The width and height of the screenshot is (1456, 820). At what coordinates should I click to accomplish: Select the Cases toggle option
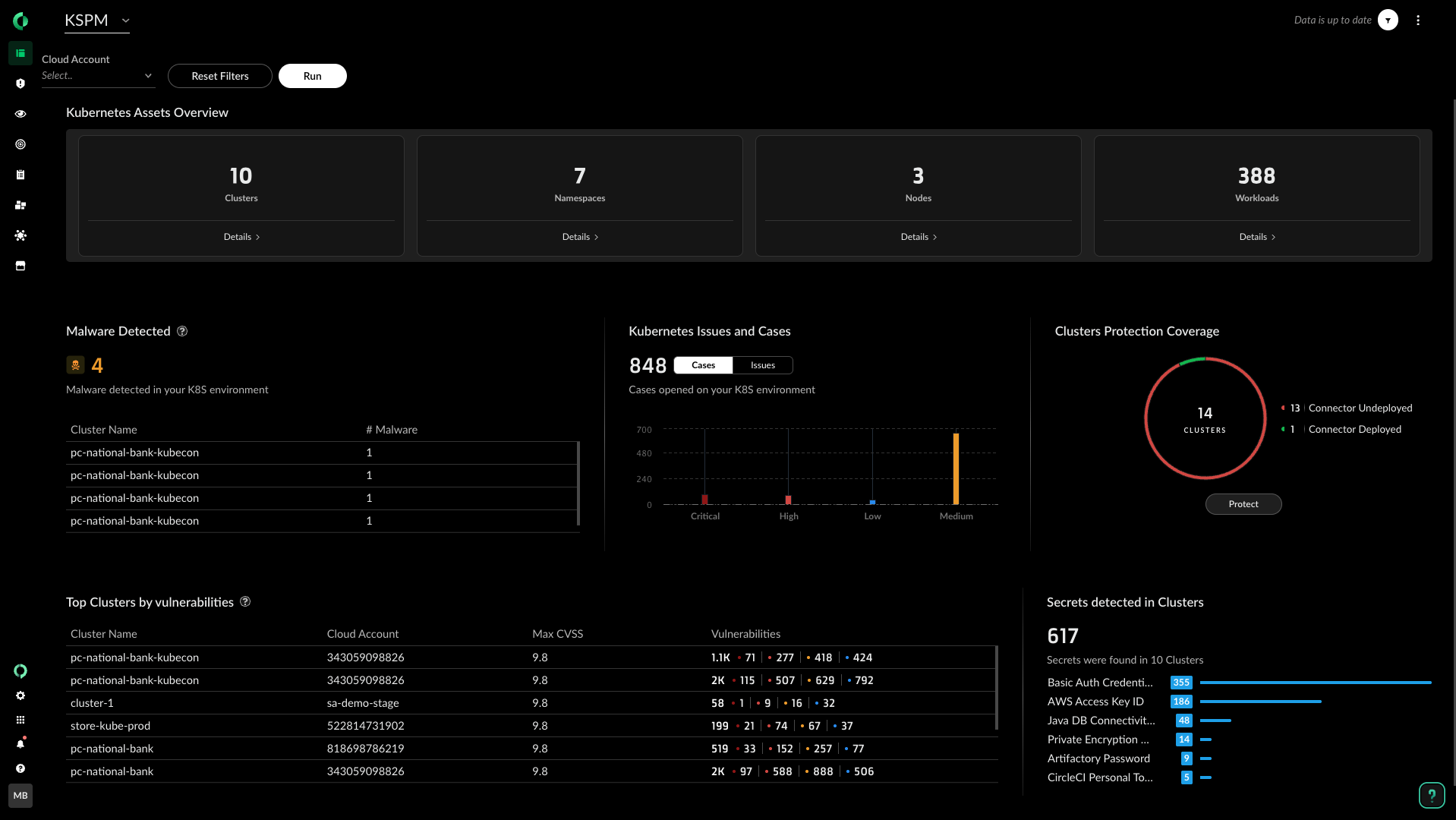point(703,365)
